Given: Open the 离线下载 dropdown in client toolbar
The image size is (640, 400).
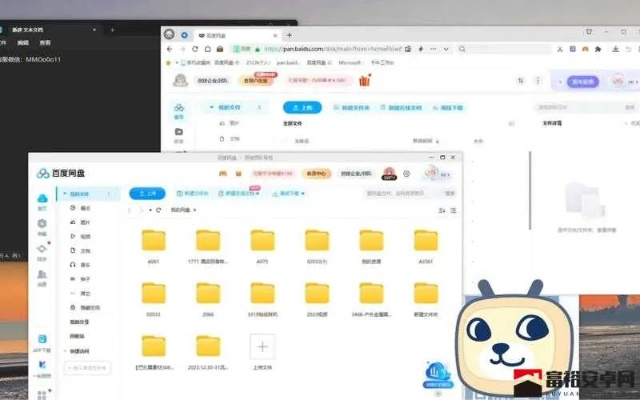Looking at the screenshot, I should coord(303,193).
